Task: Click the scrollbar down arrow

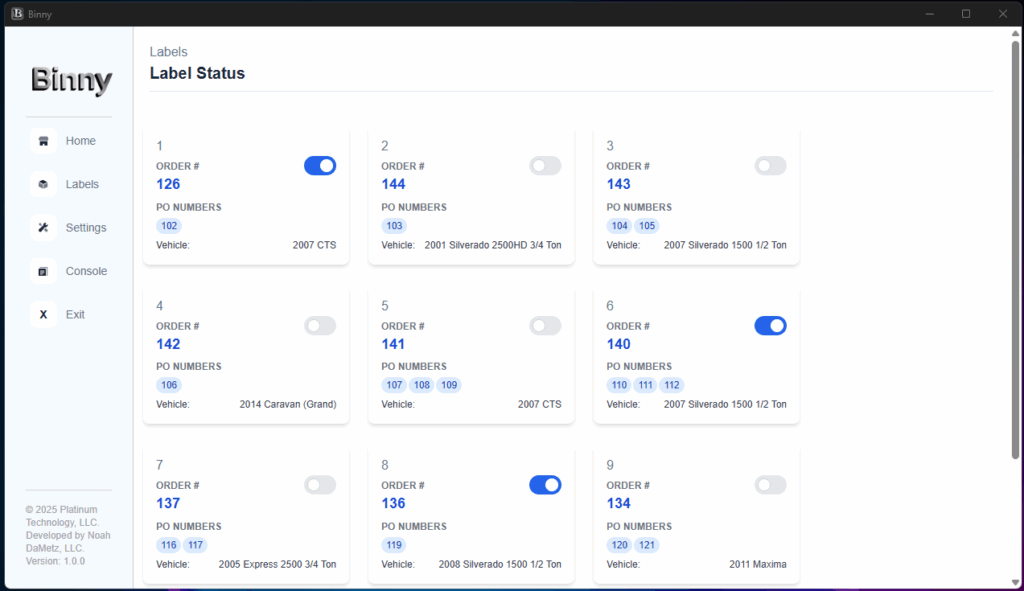Action: [1016, 583]
